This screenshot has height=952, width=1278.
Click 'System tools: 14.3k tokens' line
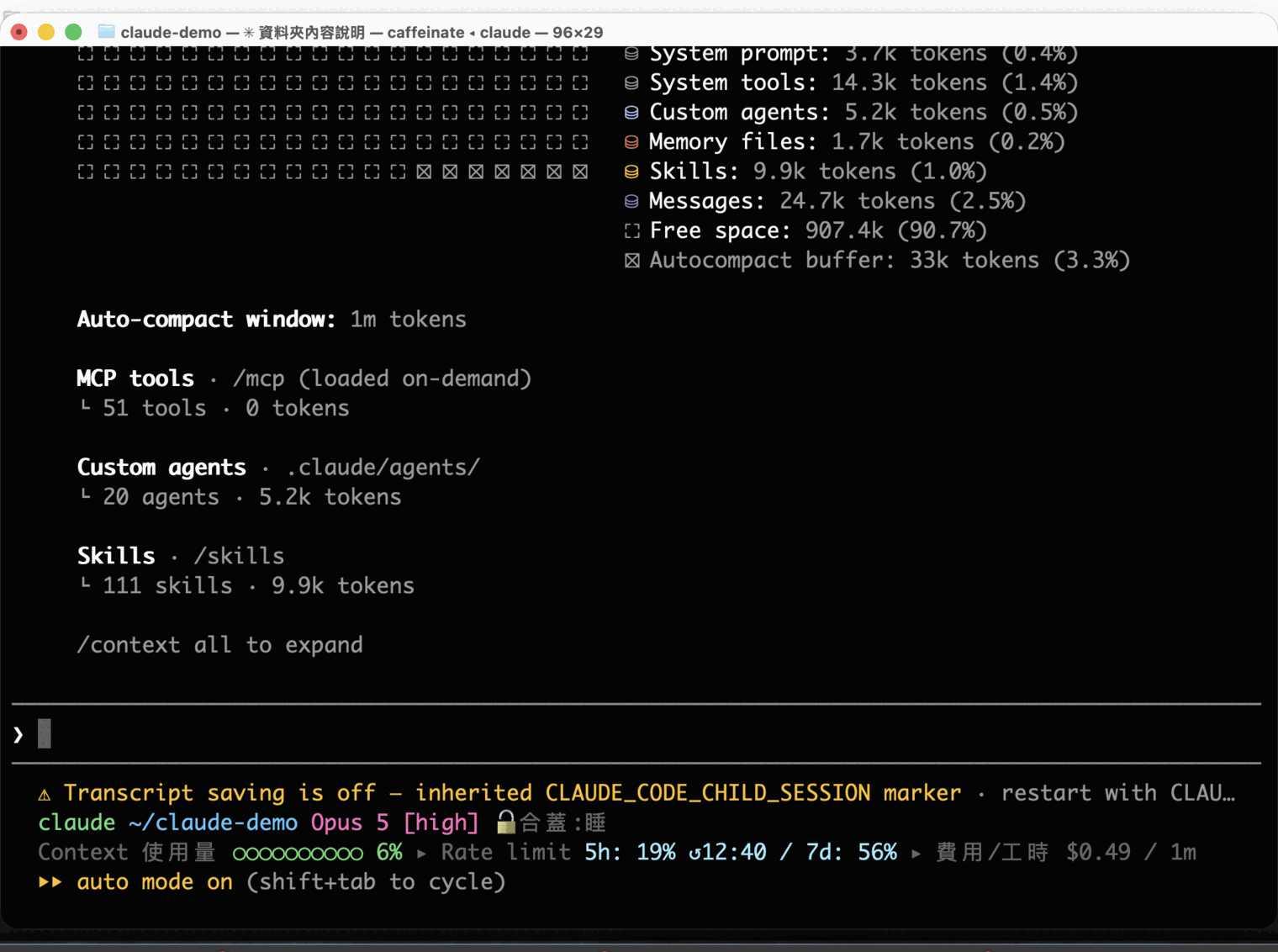[863, 83]
